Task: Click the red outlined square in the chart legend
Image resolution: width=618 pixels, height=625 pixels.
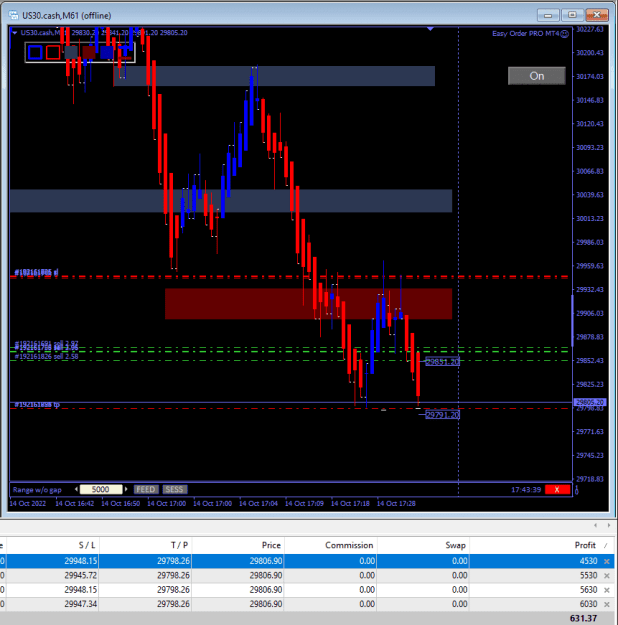Action: [53, 52]
